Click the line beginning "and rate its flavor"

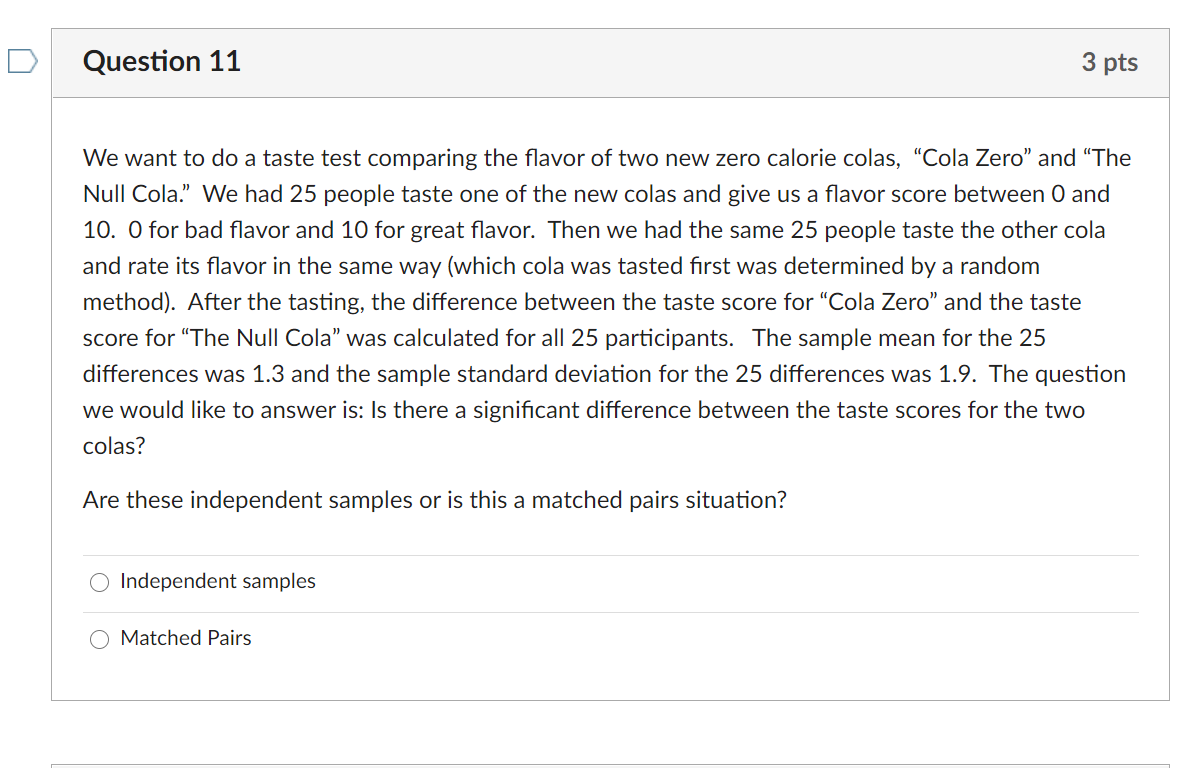point(561,266)
